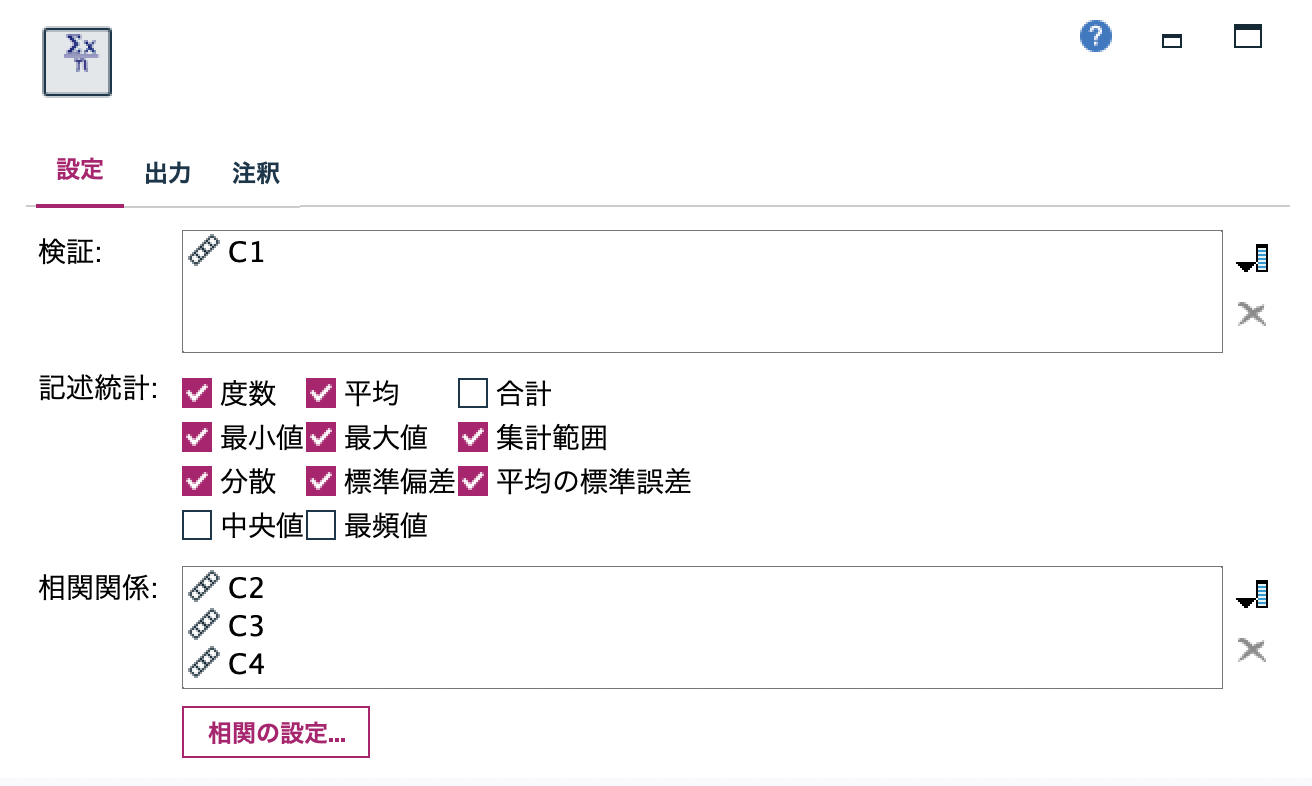Click the assign arrow beside the 検証 field
This screenshot has width=1312, height=786.
click(1252, 257)
